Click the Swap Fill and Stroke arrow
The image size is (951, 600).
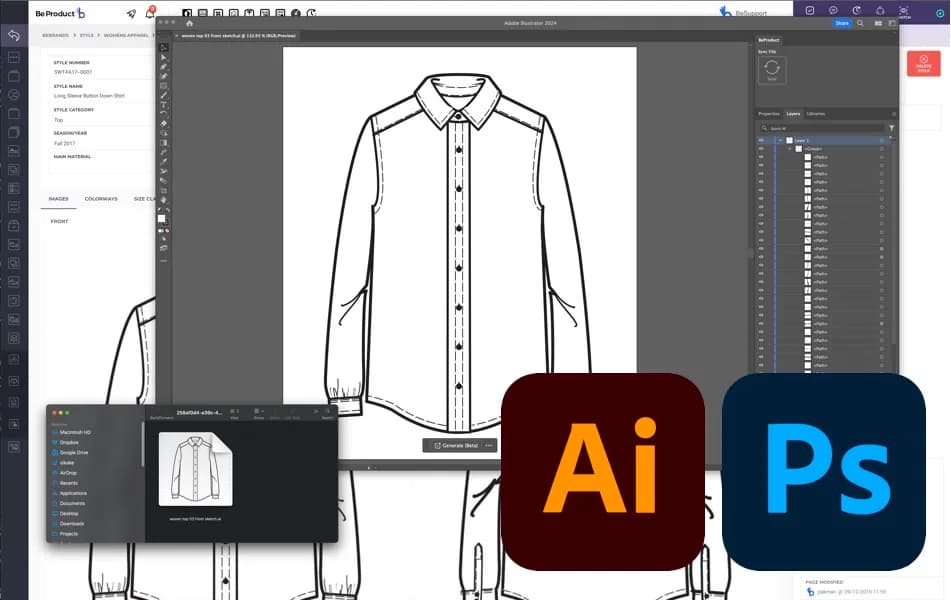167,210
